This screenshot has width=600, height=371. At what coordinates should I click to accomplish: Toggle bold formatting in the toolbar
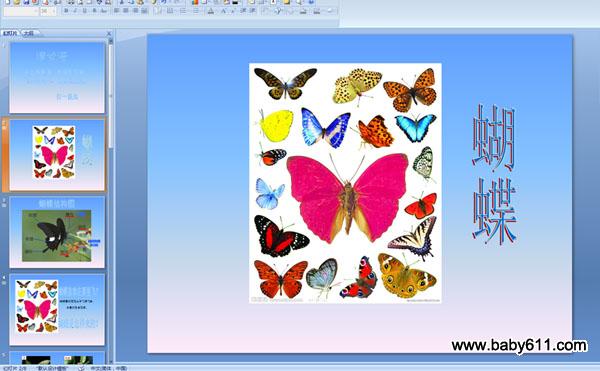point(66,11)
